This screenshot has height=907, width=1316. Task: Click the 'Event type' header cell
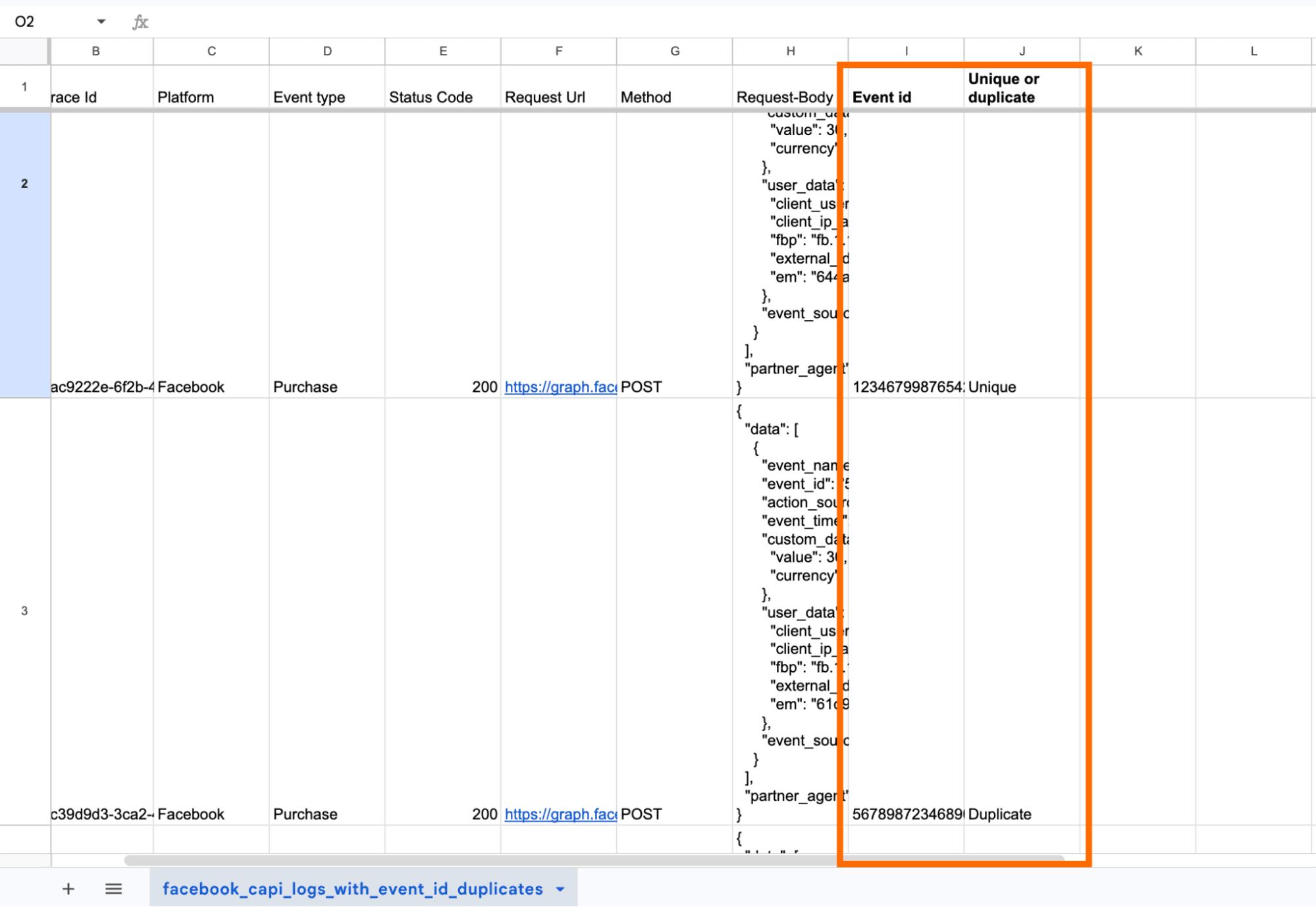pyautogui.click(x=327, y=86)
